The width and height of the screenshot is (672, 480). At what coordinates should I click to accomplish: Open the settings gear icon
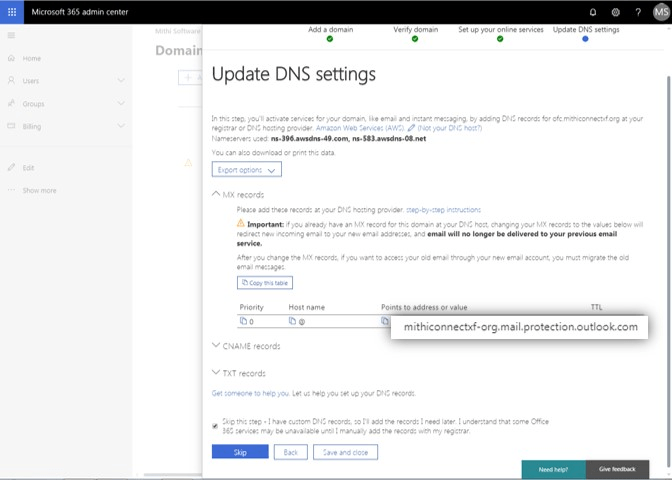pyautogui.click(x=615, y=12)
